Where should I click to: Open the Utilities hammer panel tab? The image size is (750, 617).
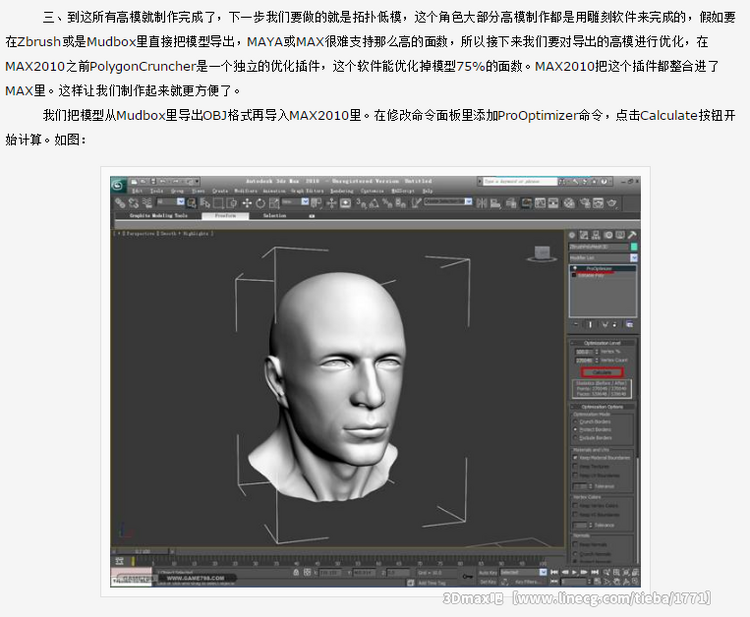632,235
